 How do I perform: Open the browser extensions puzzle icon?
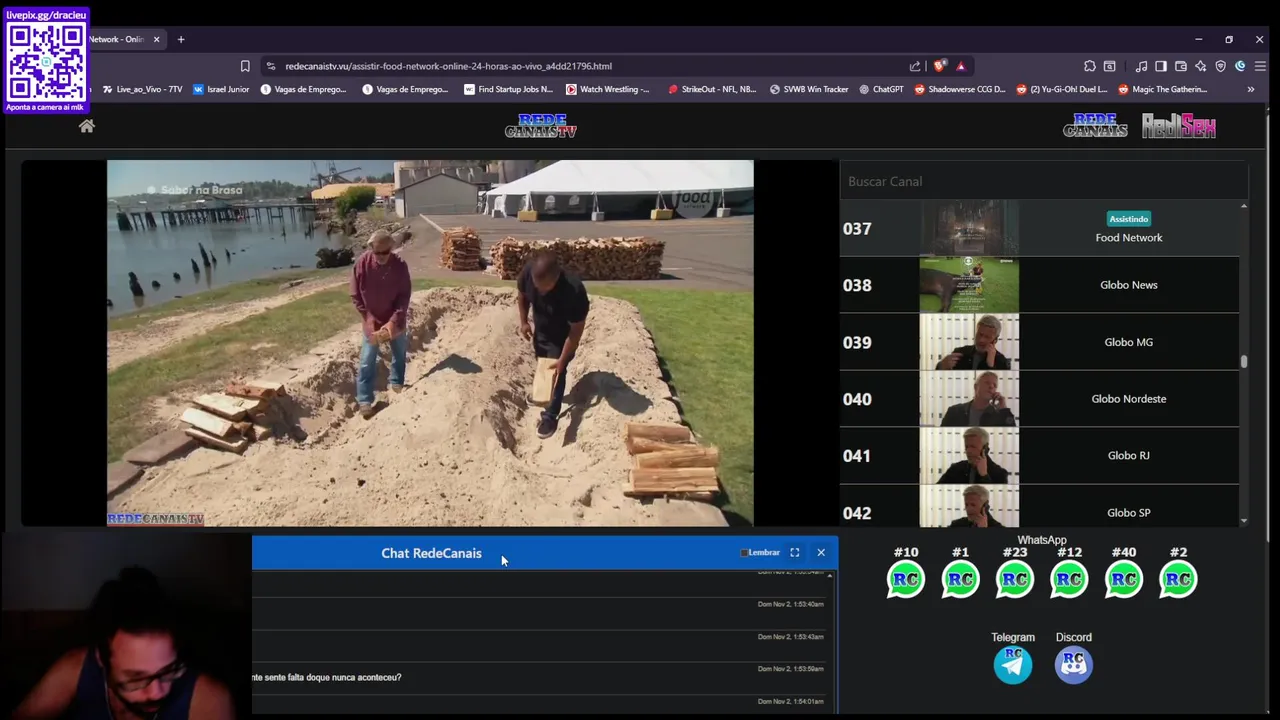click(x=1090, y=66)
